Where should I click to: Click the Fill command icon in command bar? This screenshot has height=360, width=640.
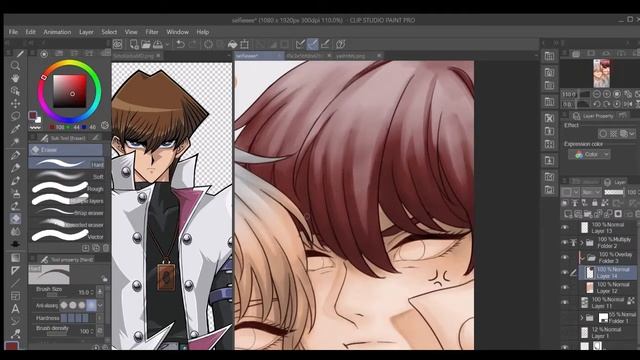tap(232, 44)
